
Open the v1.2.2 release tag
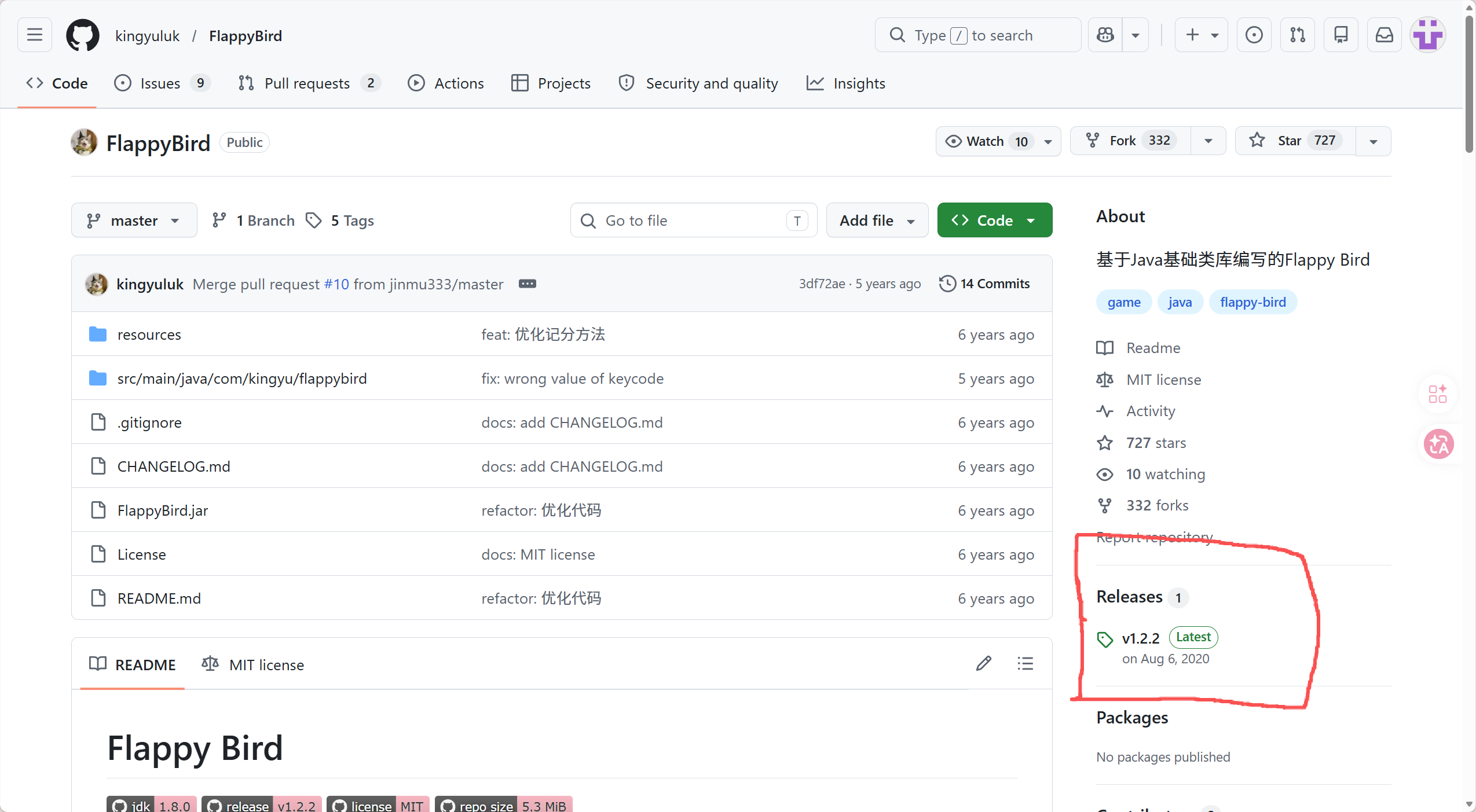[x=1140, y=638]
